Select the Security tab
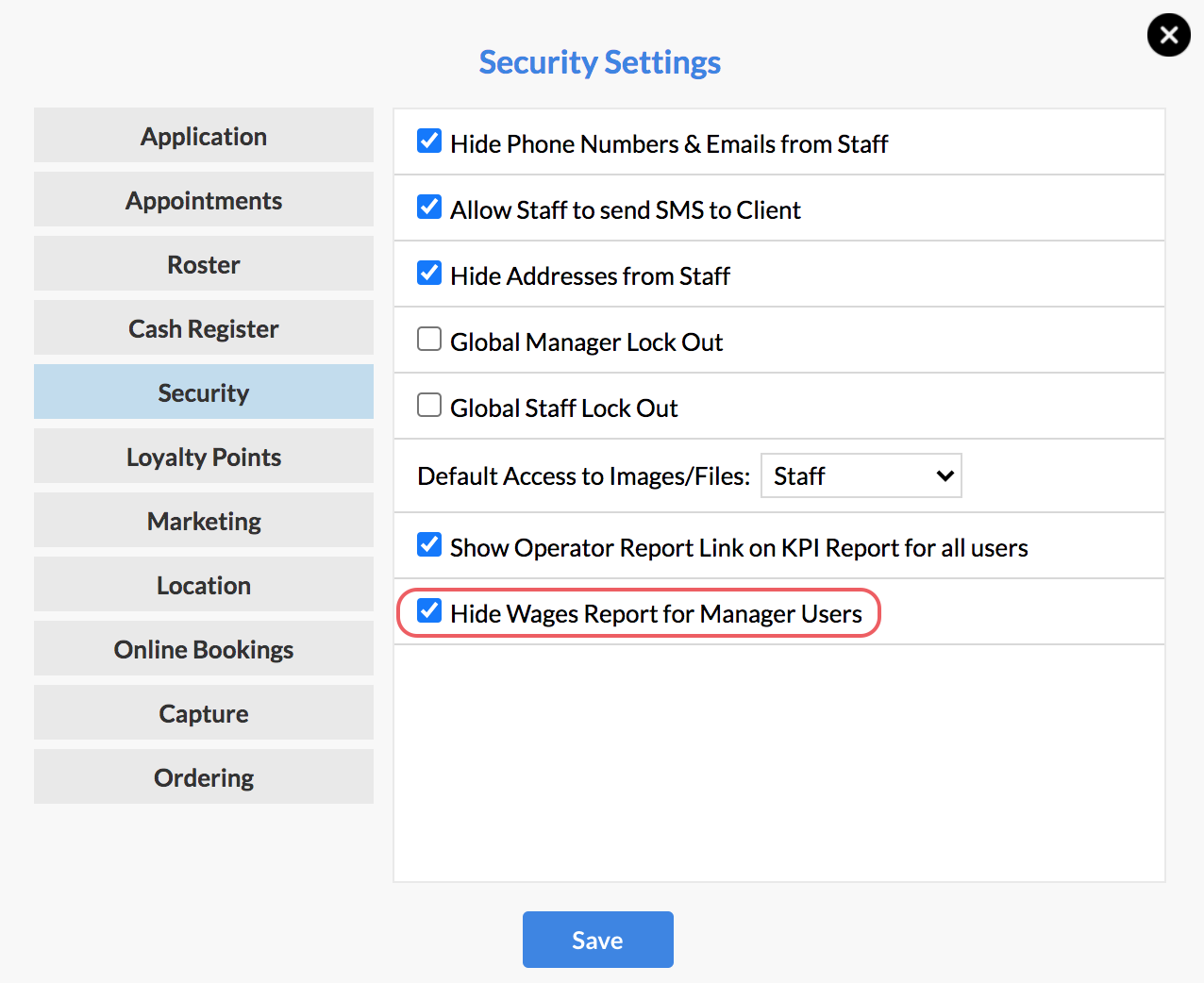 (x=204, y=392)
